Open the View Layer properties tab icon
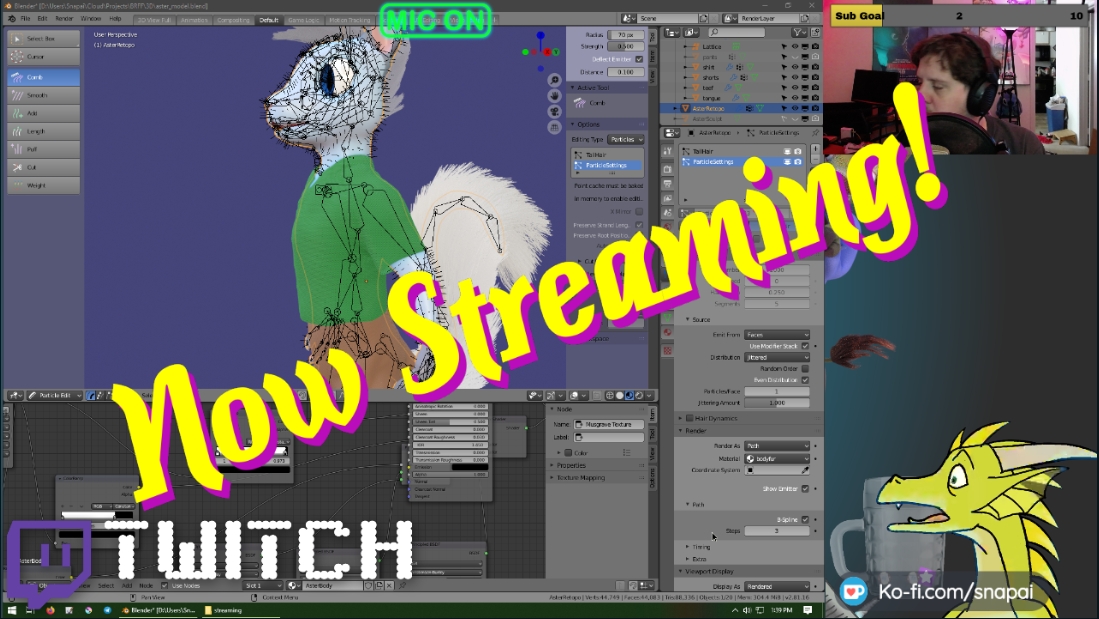 pyautogui.click(x=667, y=198)
